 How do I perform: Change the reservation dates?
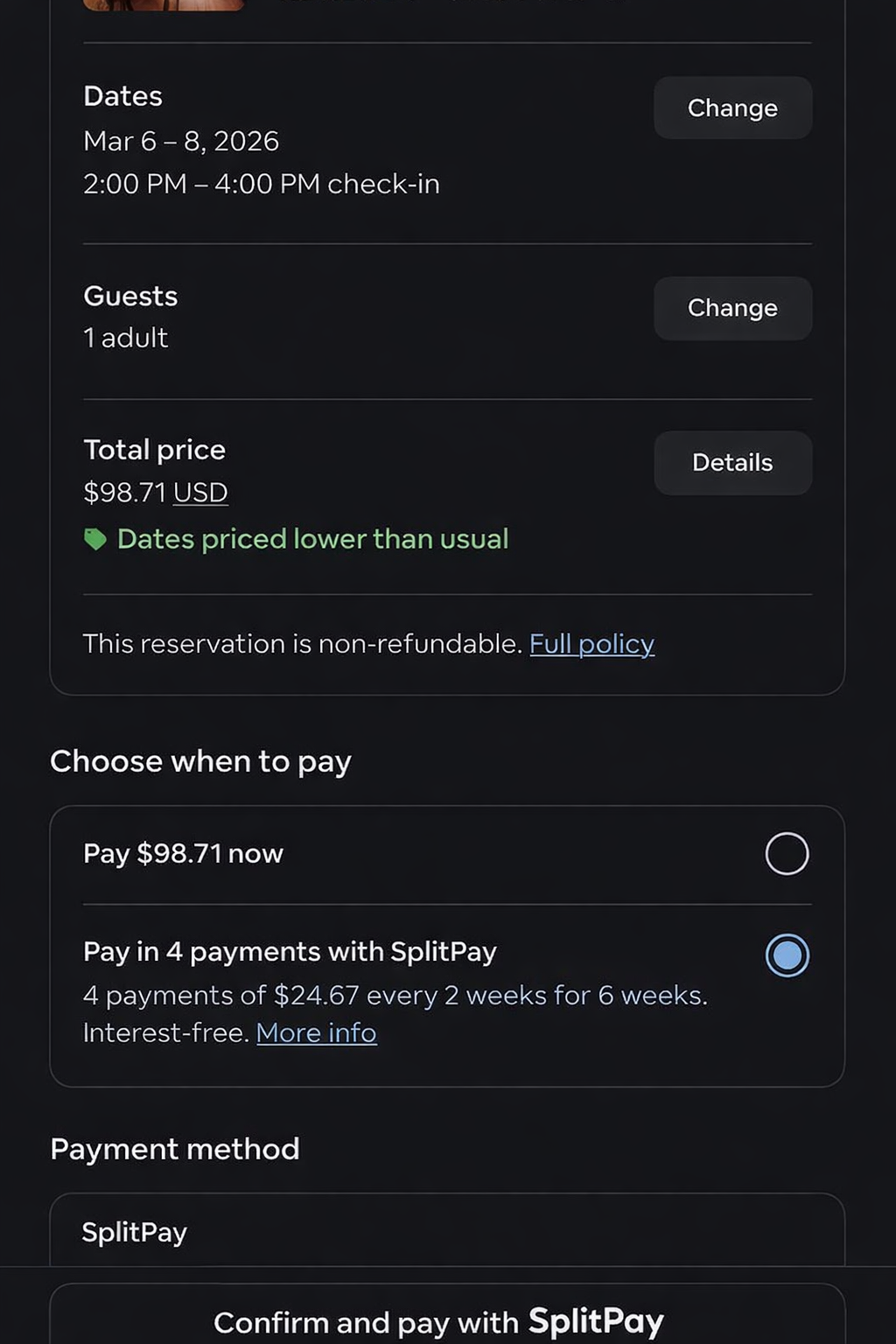(x=732, y=108)
